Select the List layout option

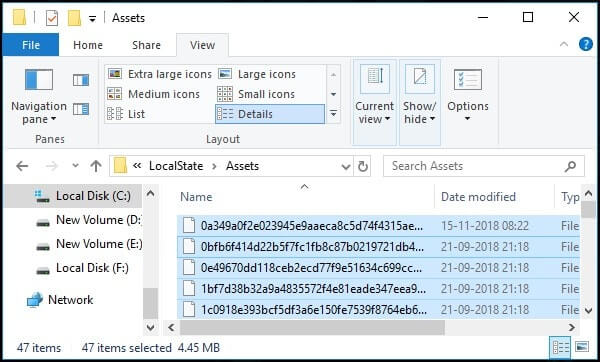pyautogui.click(x=126, y=114)
